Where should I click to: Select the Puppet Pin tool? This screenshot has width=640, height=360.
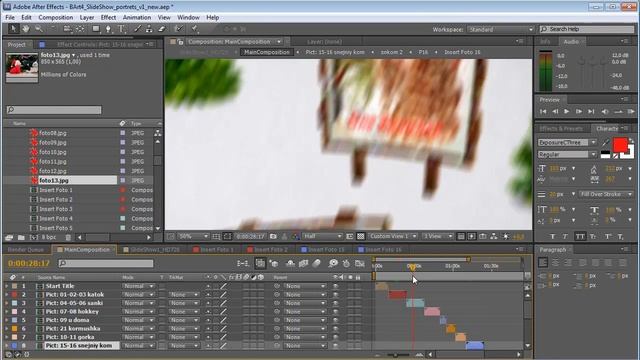(195, 29)
